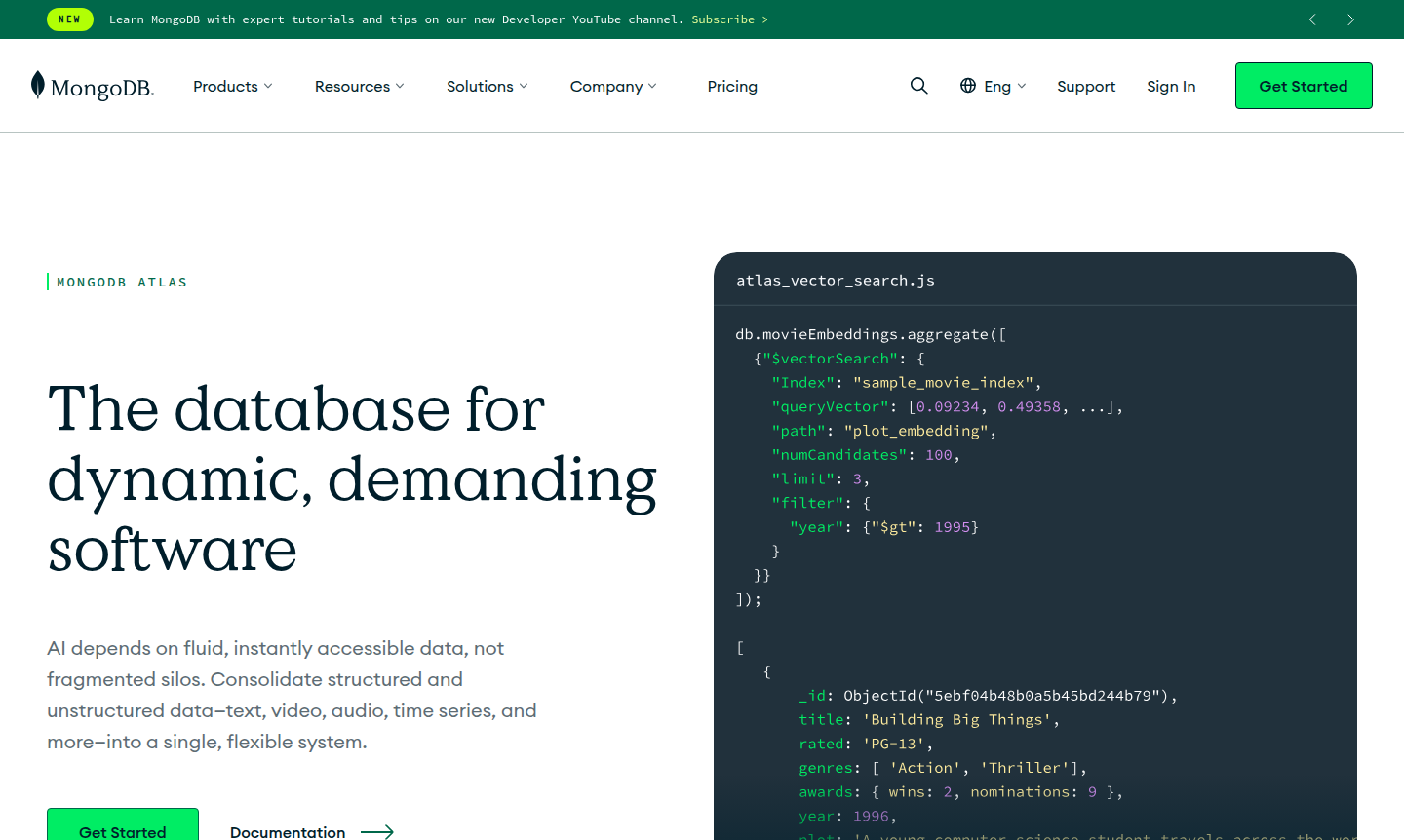Open the Solutions dropdown menu
Image resolution: width=1404 pixels, height=840 pixels.
click(x=487, y=86)
